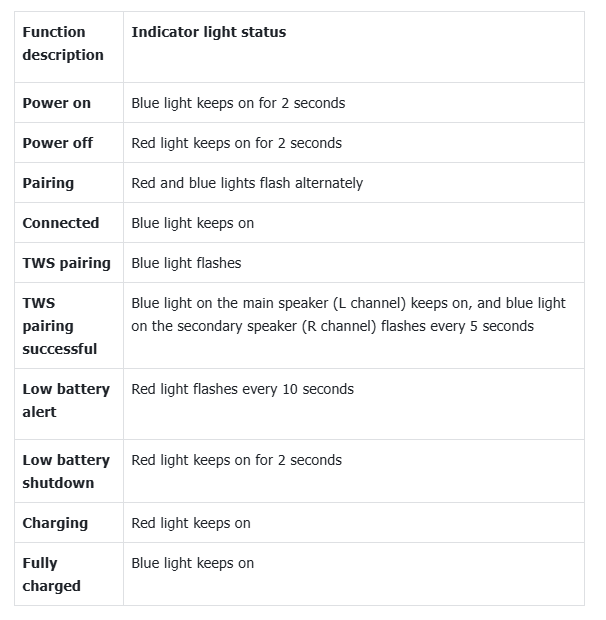This screenshot has width=606, height=620.
Task: Select the 'Pairing' row label
Action: tap(48, 183)
